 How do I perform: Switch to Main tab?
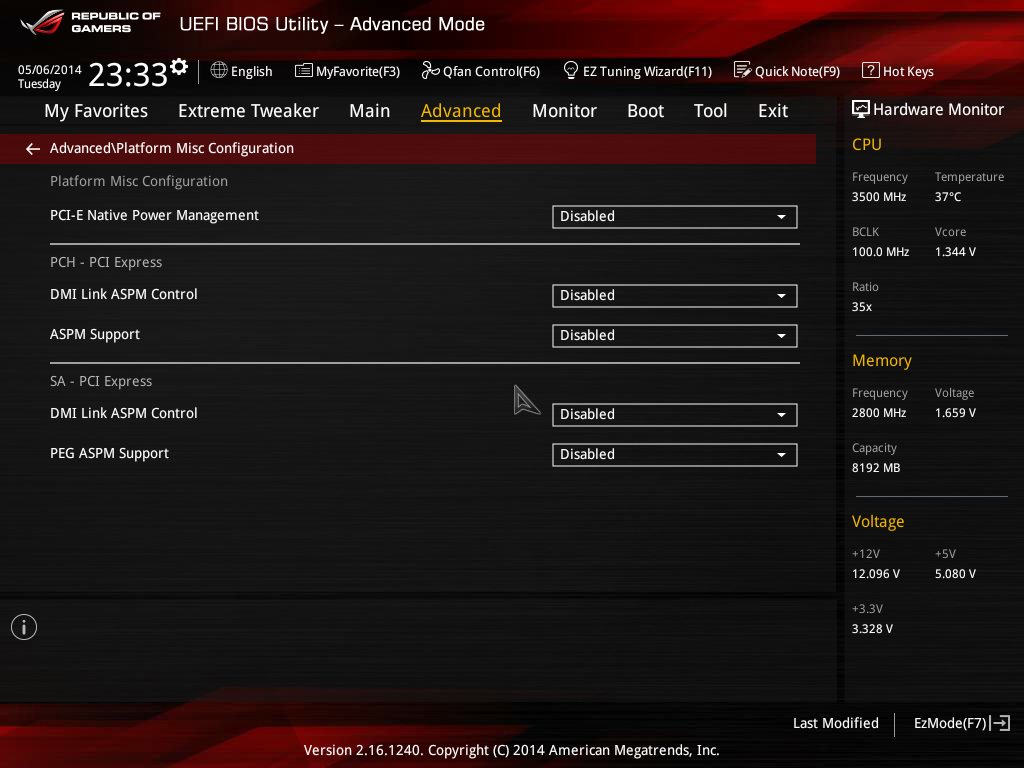[x=370, y=111]
